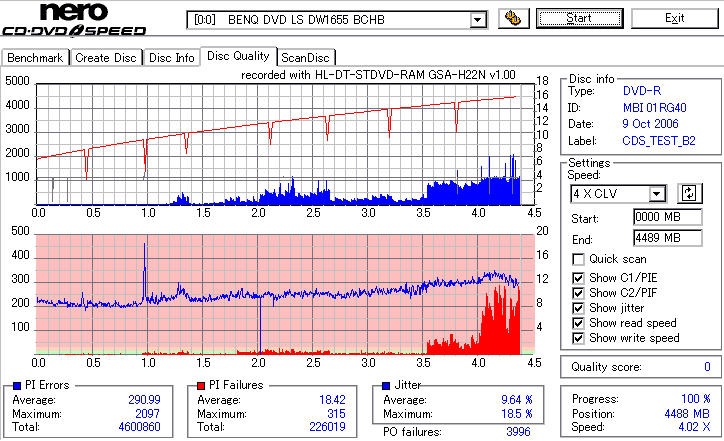Uncheck Show C1/PIE checkbox
The height and width of the screenshot is (441, 724).
[578, 278]
